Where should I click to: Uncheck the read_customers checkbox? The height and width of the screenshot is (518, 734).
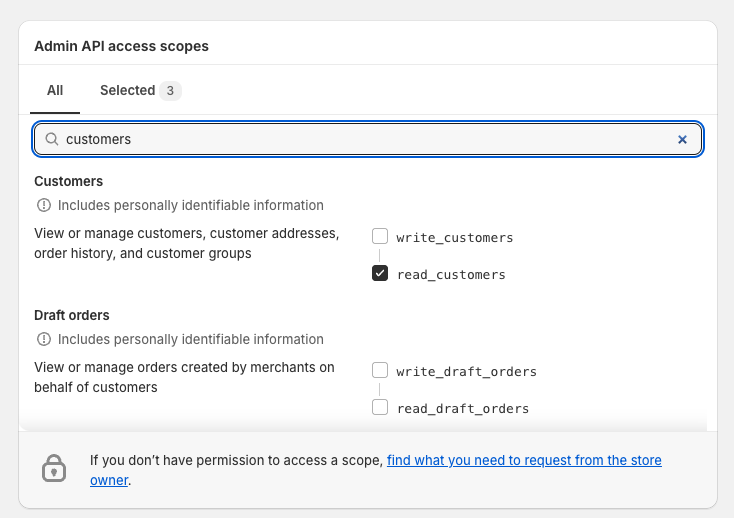(380, 274)
